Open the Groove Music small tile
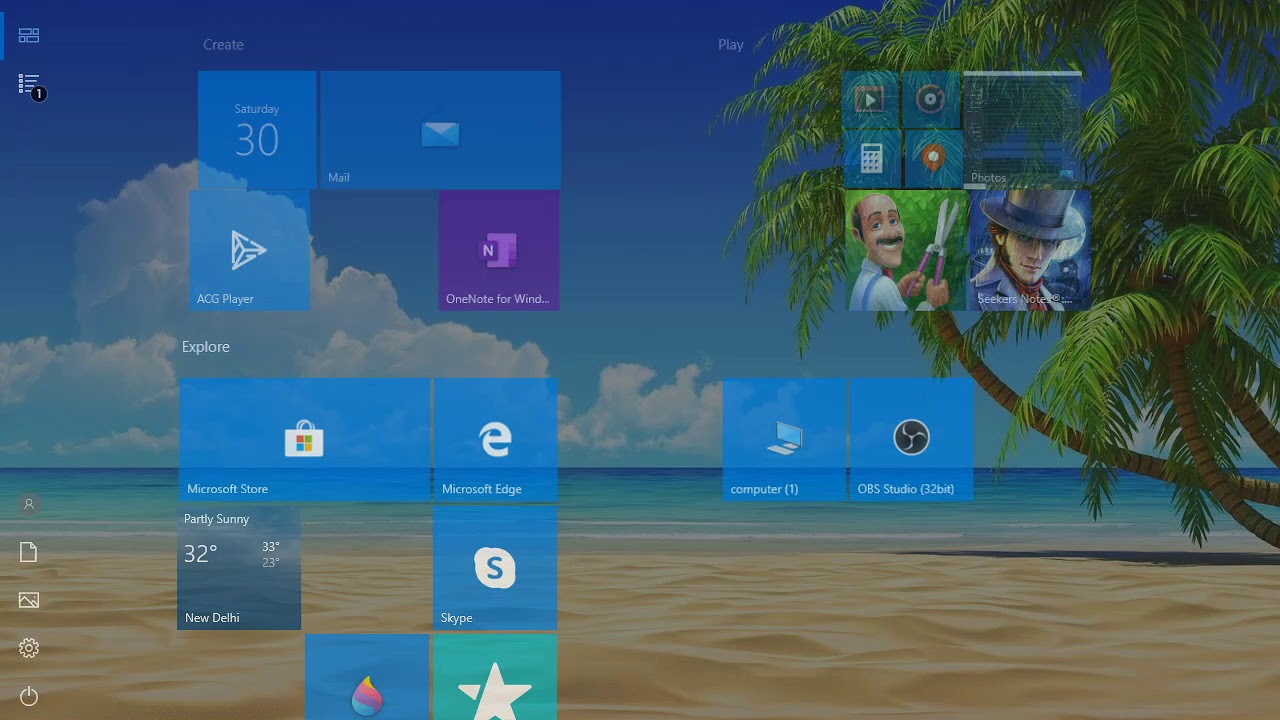Viewport: 1280px width, 720px height. tap(931, 99)
